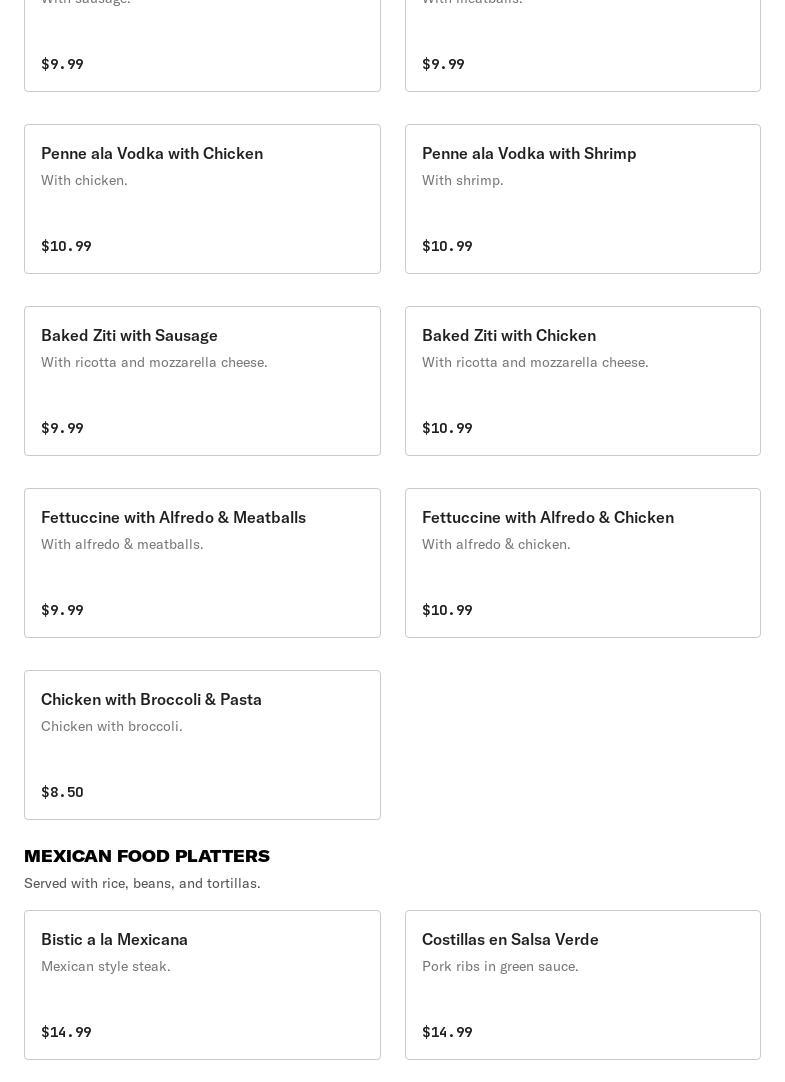This screenshot has height=1082, width=785.
Task: Open Fettuccine with Alfredo & Meatballs
Action: (x=202, y=563)
